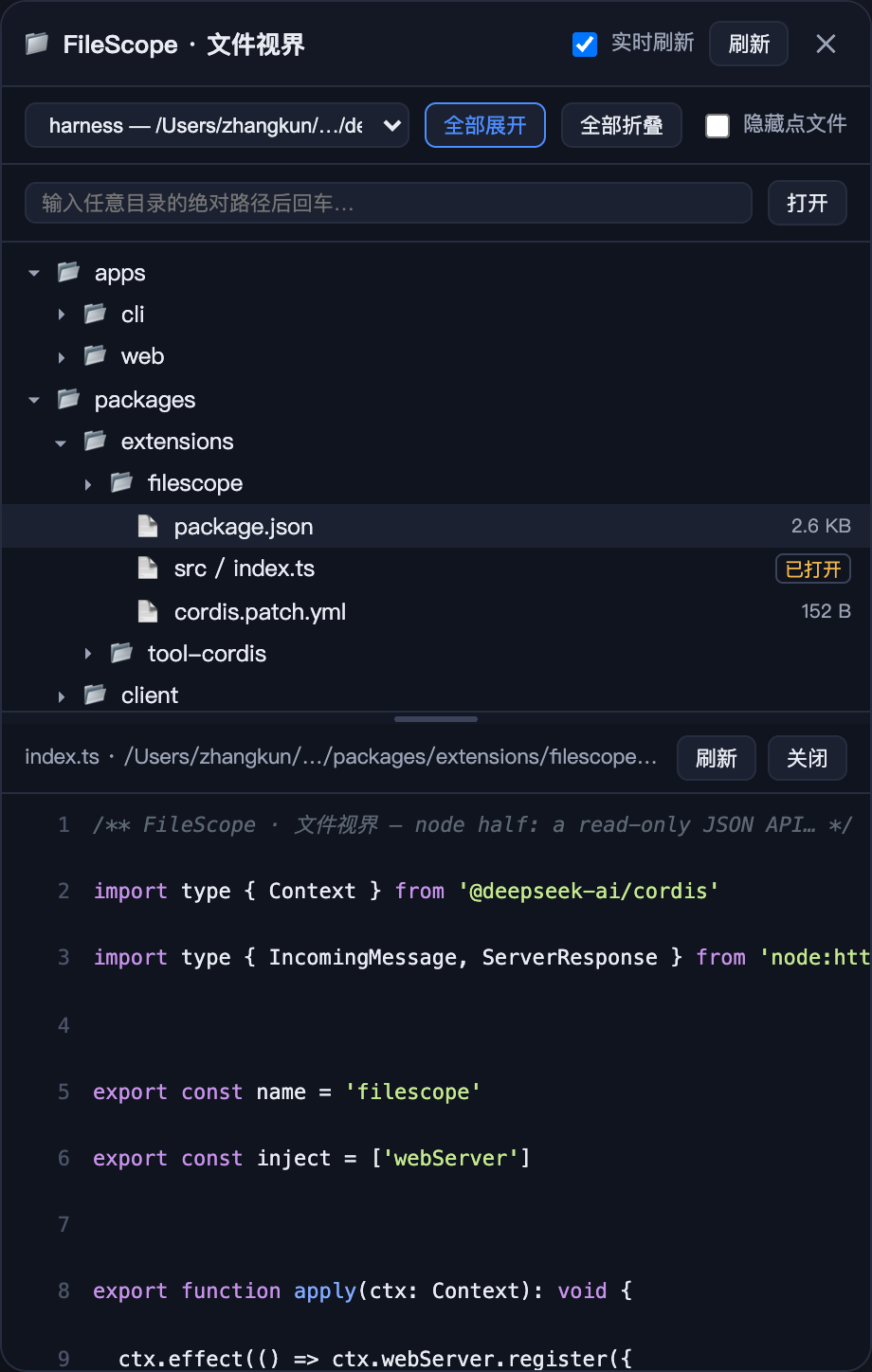Click line number 5 in code viewer

pyautogui.click(x=64, y=1092)
